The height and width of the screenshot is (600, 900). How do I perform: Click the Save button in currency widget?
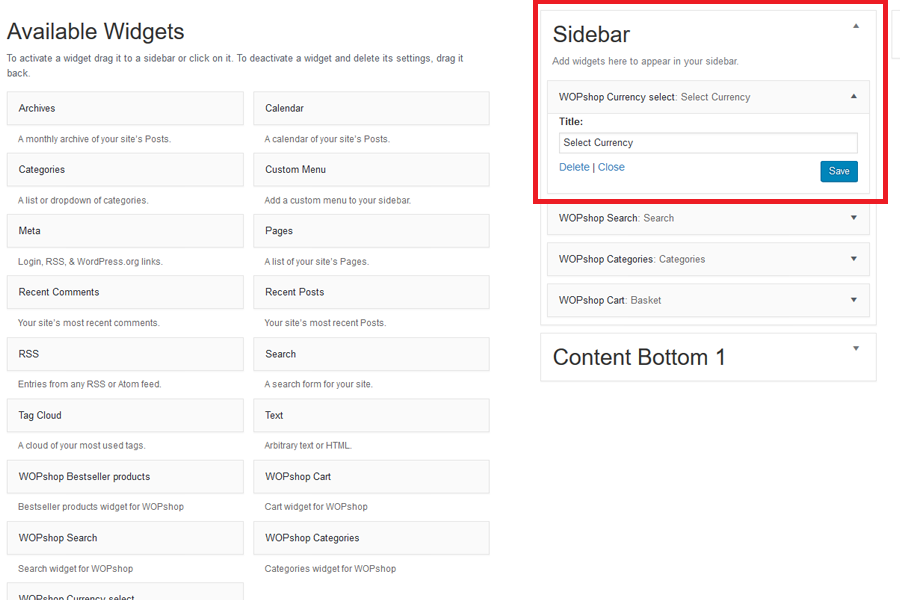[x=838, y=171]
